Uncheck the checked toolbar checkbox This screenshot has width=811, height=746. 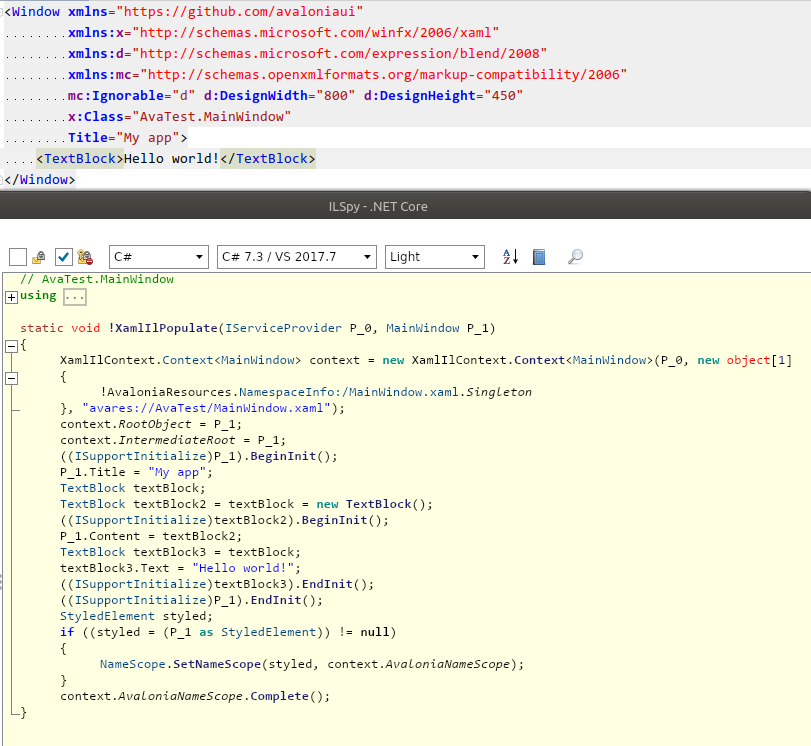click(63, 256)
